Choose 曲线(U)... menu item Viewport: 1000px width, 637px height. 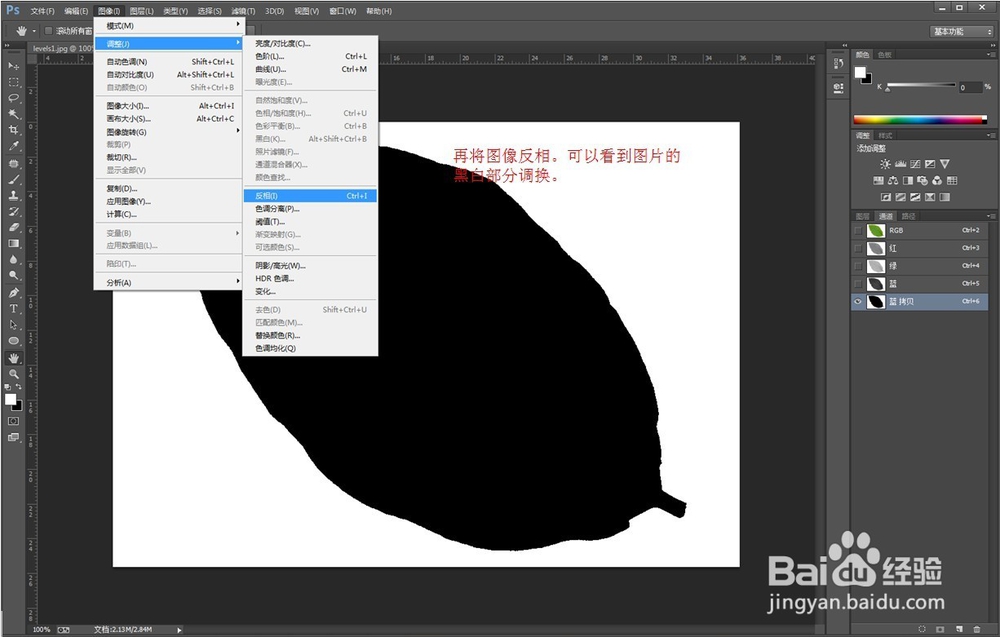311,69
